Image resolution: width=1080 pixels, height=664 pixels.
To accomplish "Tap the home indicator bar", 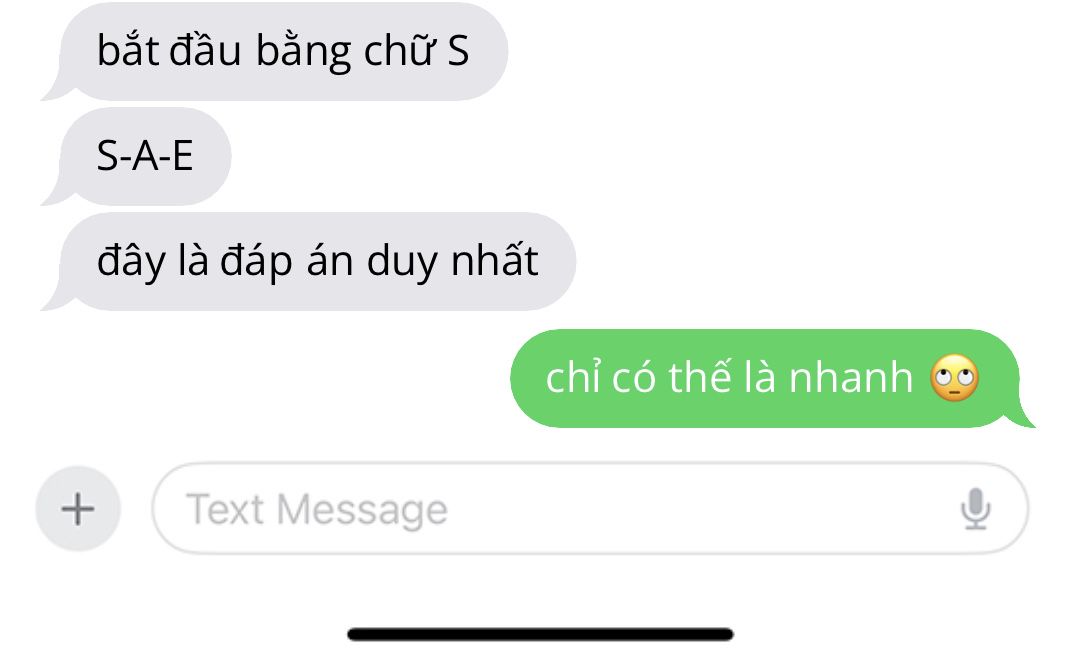I will tap(540, 634).
